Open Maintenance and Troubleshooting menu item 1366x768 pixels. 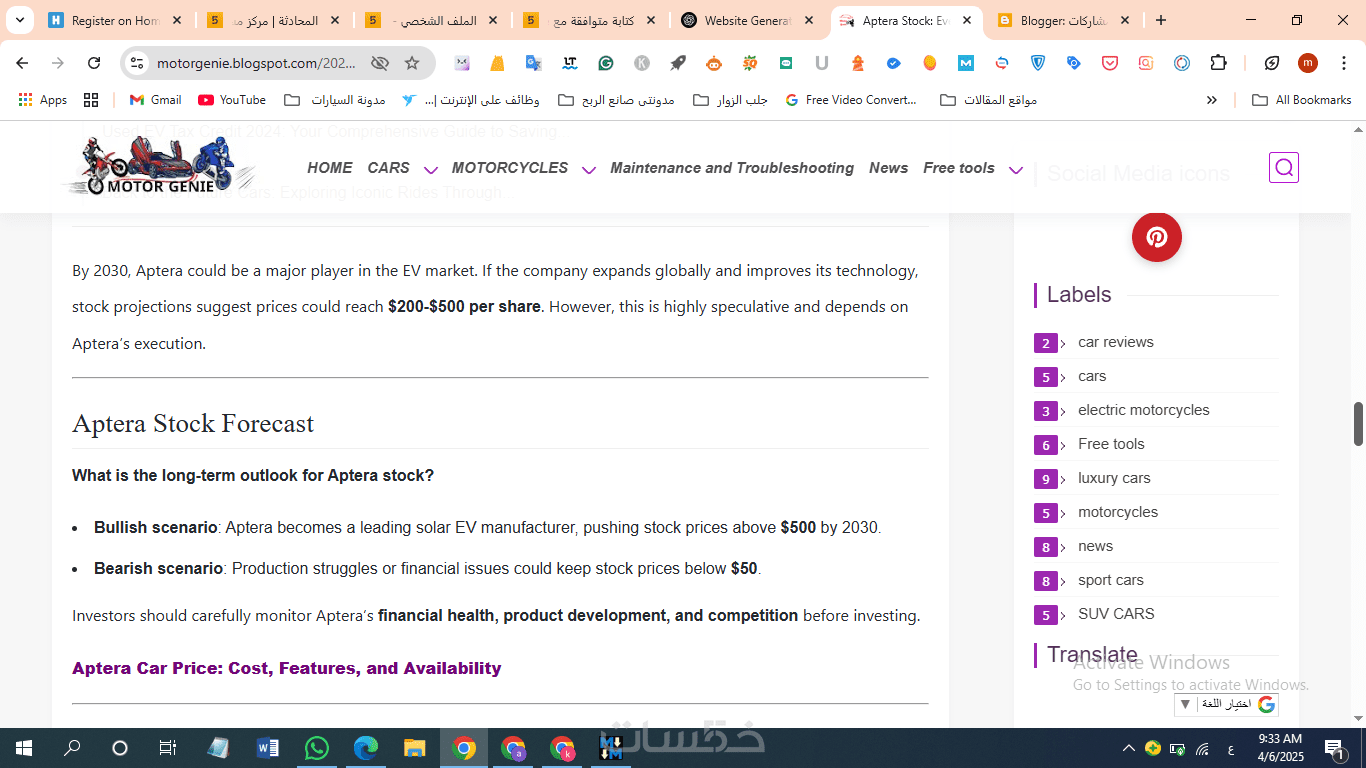(732, 168)
